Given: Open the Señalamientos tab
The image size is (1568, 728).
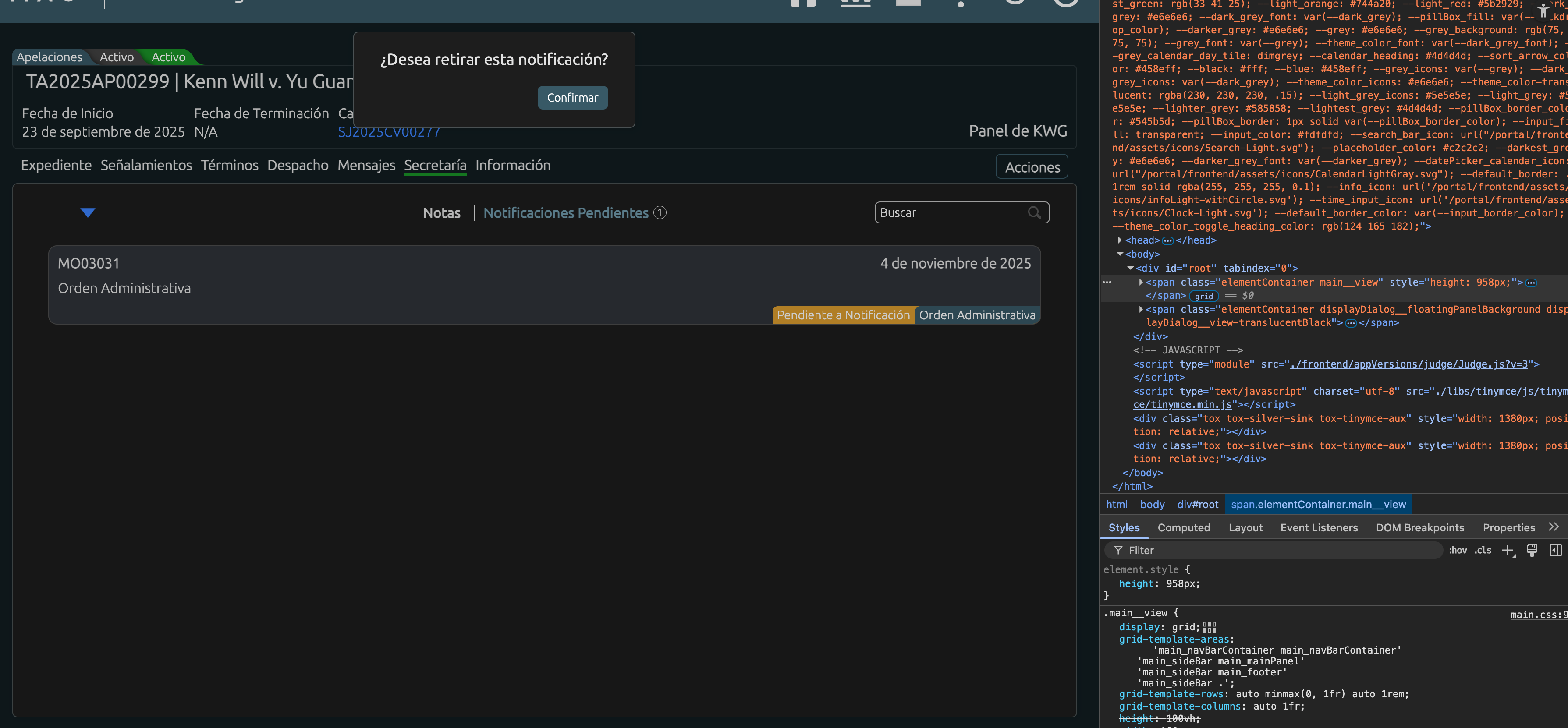Looking at the screenshot, I should coord(146,166).
